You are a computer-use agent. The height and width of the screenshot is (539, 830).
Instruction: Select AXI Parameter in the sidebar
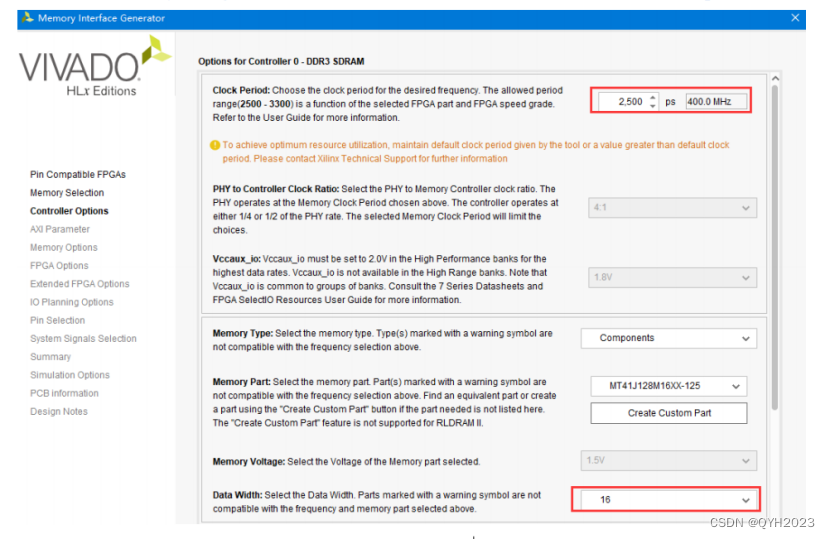[60, 229]
